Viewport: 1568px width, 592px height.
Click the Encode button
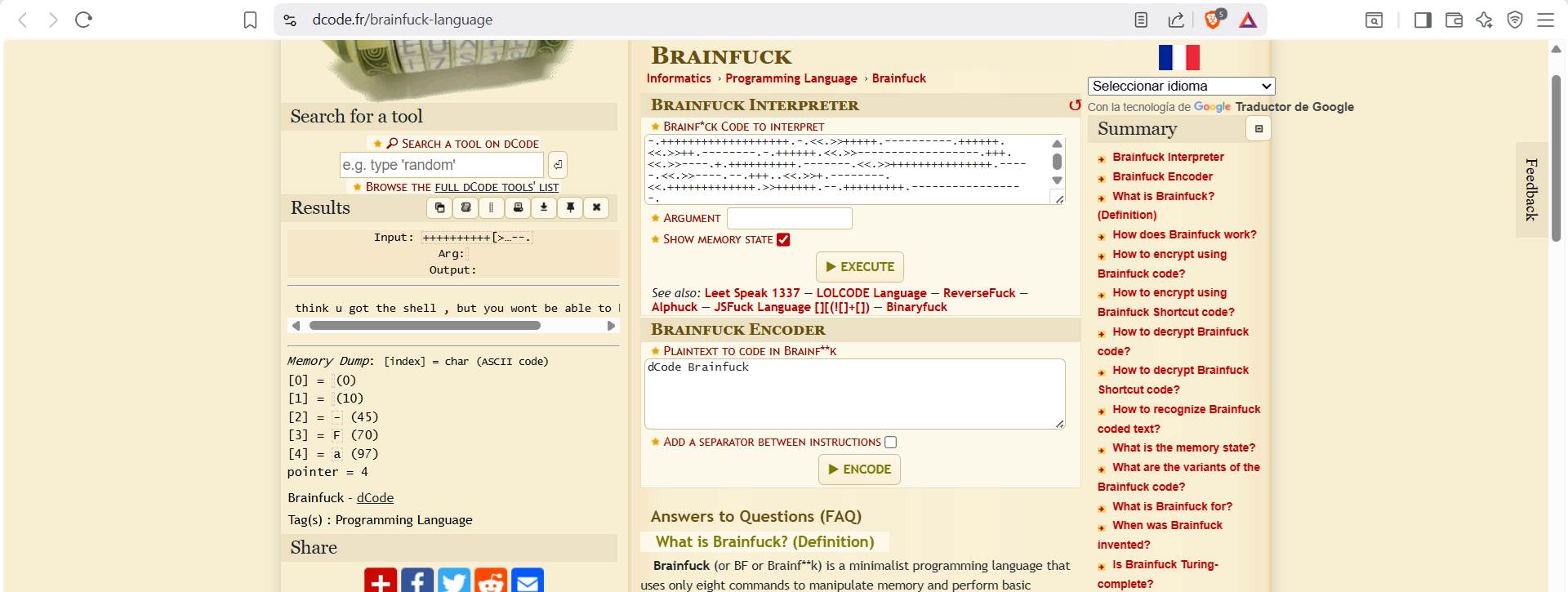(x=859, y=470)
